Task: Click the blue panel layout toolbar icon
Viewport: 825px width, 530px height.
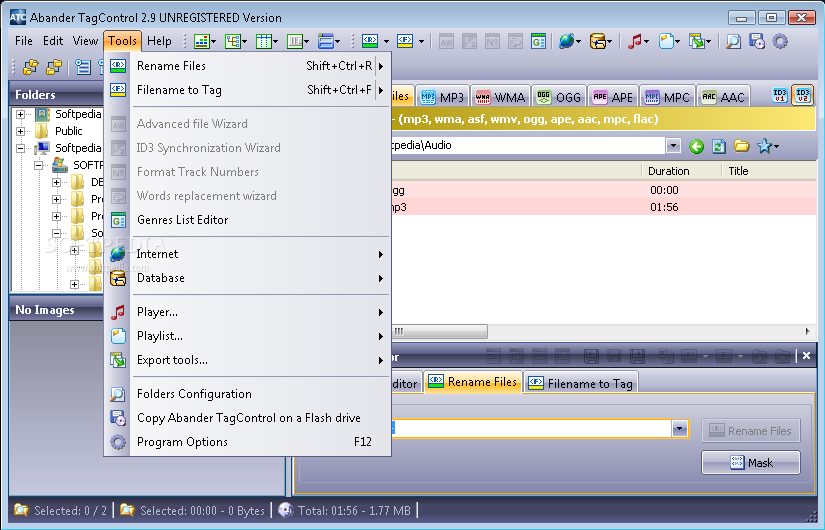Action: pos(326,41)
